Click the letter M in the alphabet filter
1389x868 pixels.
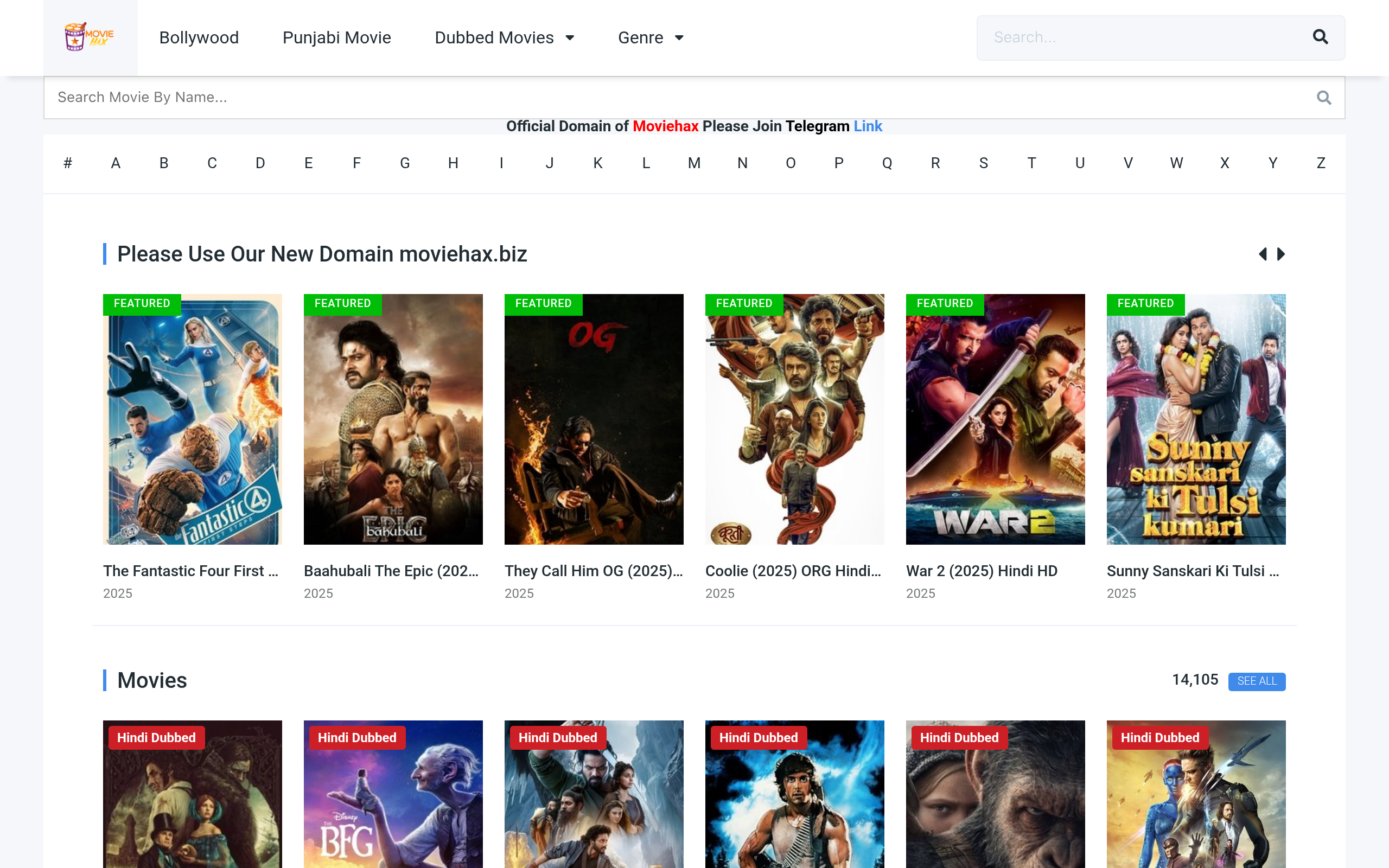[694, 163]
